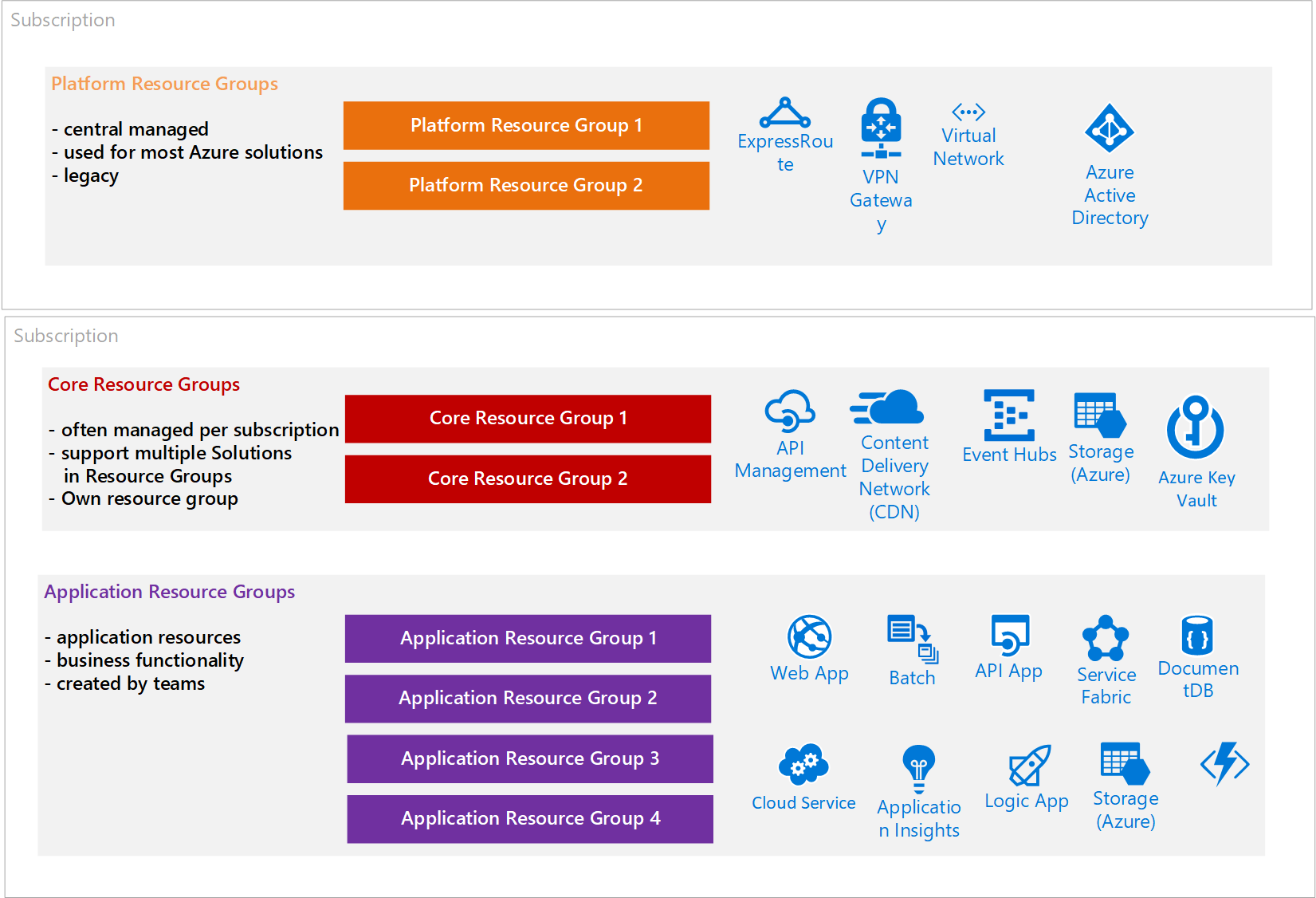Screen dimensions: 1316x898
Task: Select the Service Fabric icon
Action: (x=1106, y=638)
